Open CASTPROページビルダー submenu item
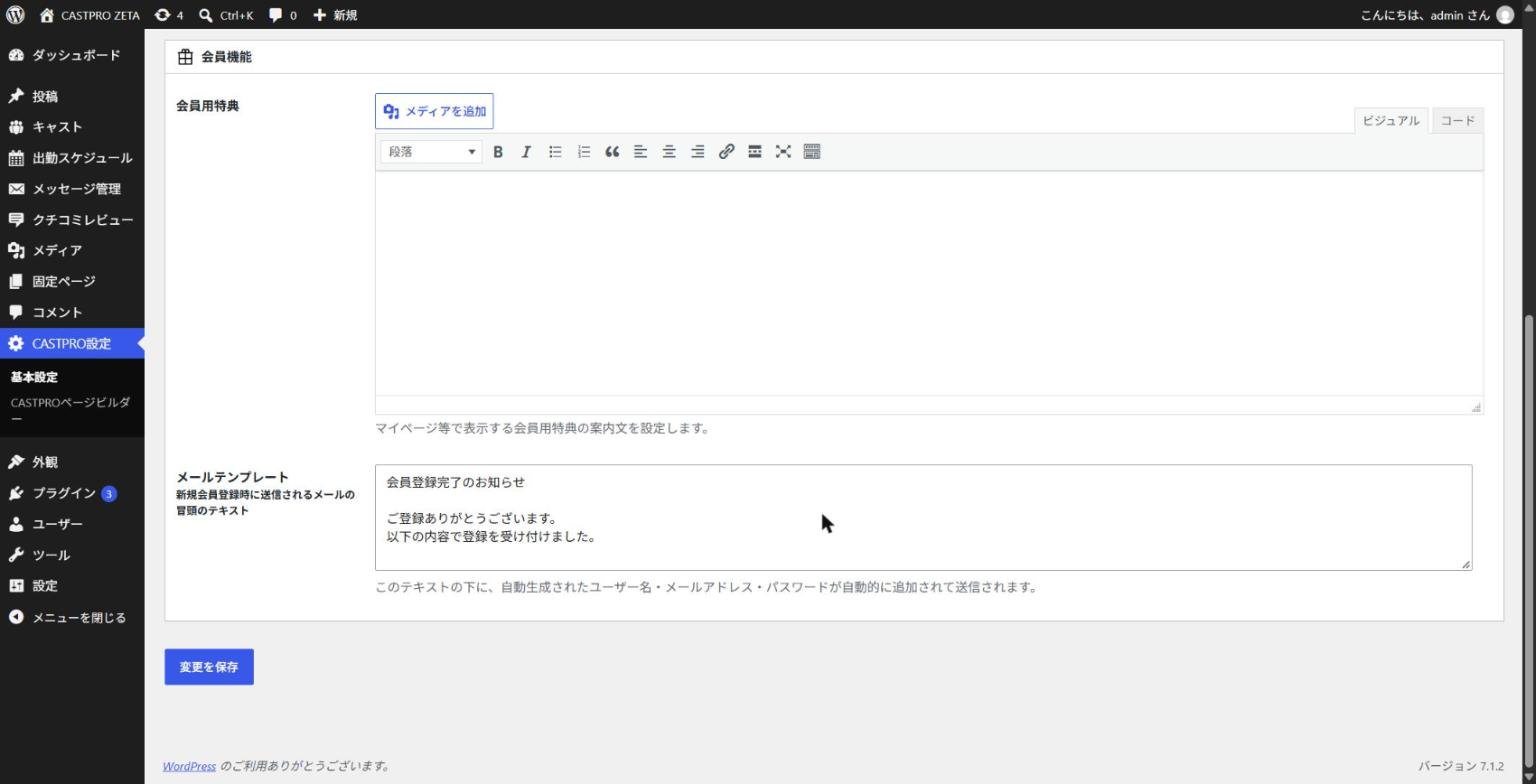The image size is (1536, 784). (72, 410)
